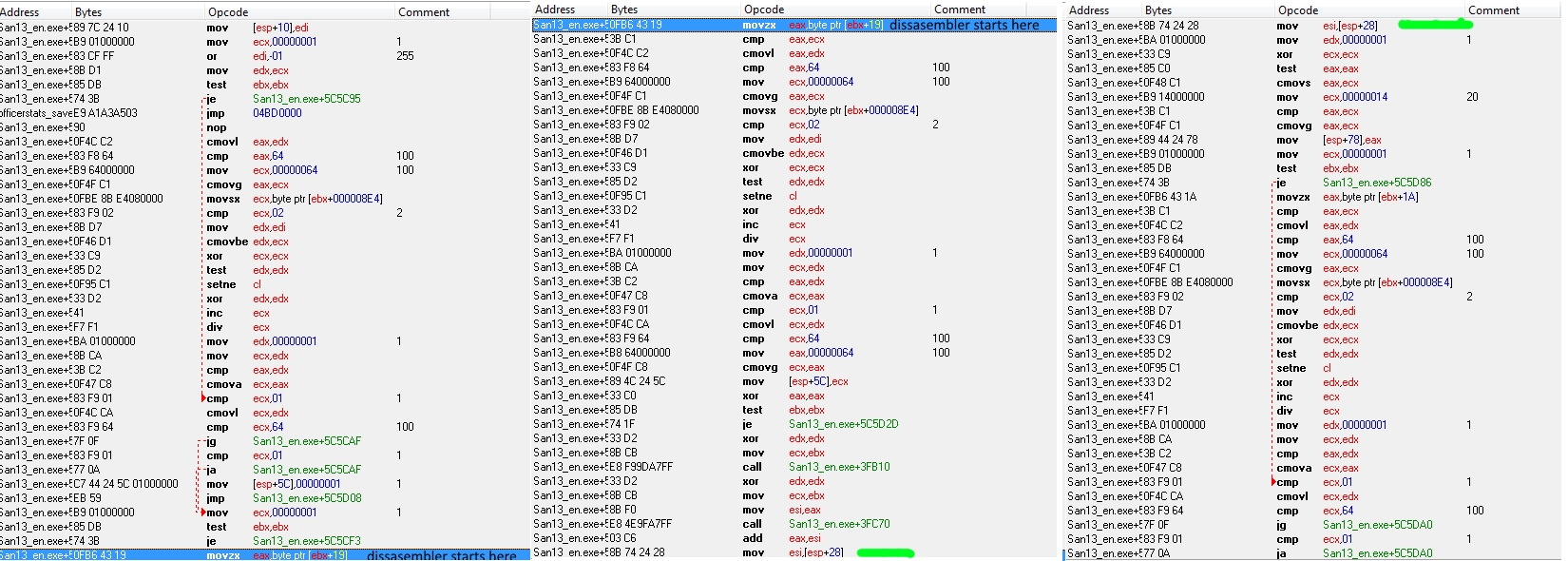Select the jmp San13_en.exe+5C5D08 row
Image resolution: width=1568 pixels, height=561 pixels.
(306, 498)
